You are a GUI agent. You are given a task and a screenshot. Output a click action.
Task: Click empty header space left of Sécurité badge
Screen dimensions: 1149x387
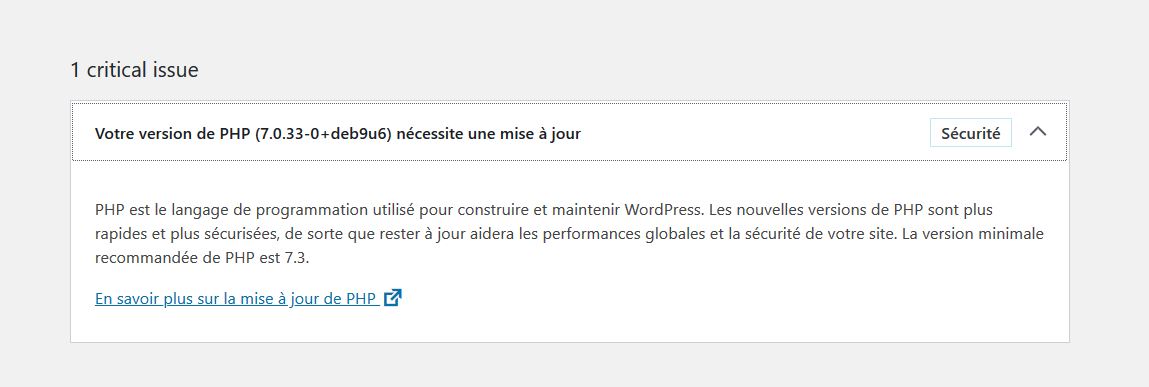755,133
